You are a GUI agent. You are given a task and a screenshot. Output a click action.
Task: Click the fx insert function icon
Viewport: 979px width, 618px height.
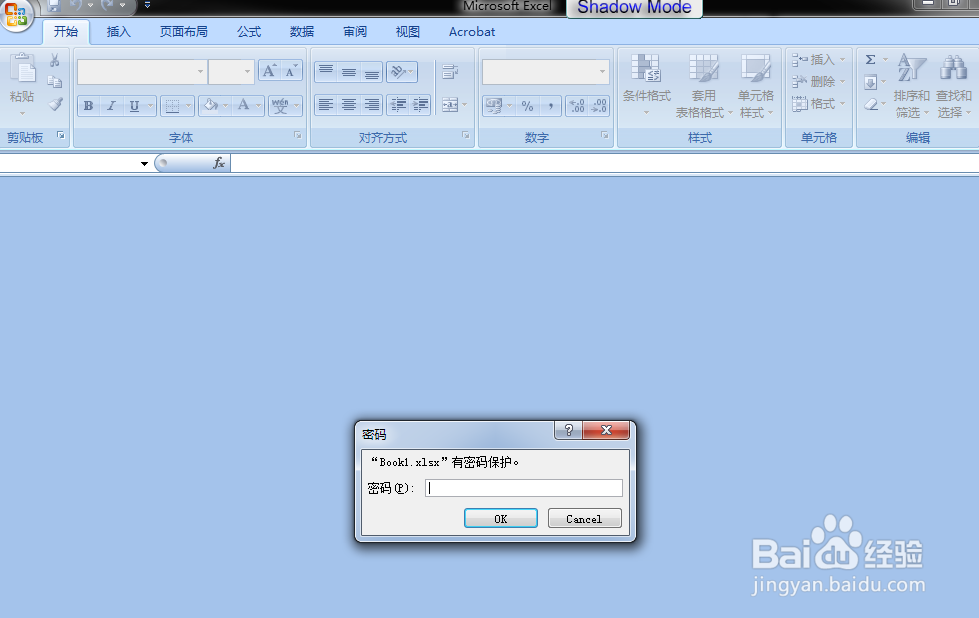point(219,163)
